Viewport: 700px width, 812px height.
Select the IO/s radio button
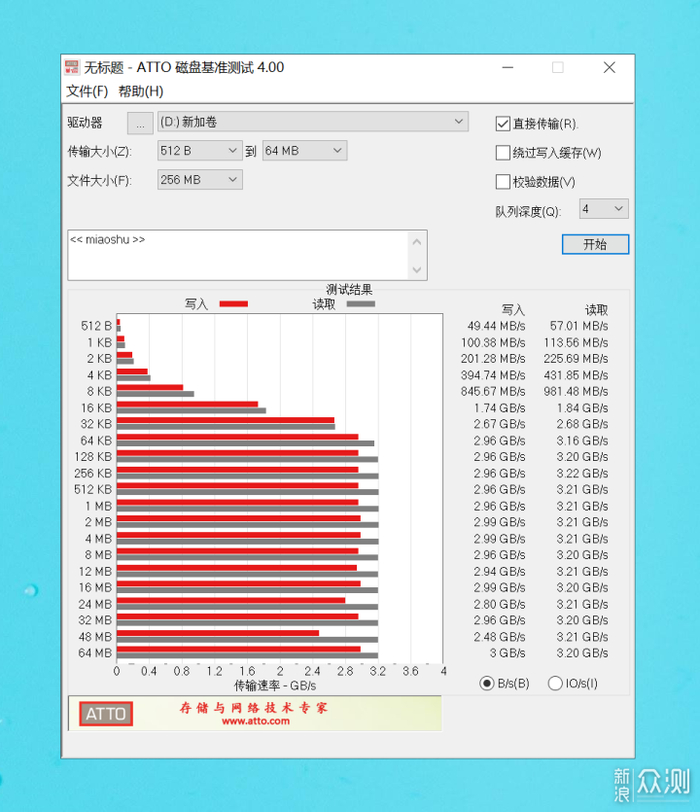555,683
